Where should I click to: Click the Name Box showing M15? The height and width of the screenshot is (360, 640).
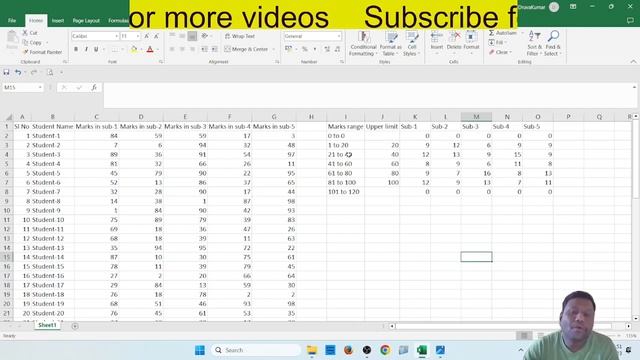coord(22,87)
